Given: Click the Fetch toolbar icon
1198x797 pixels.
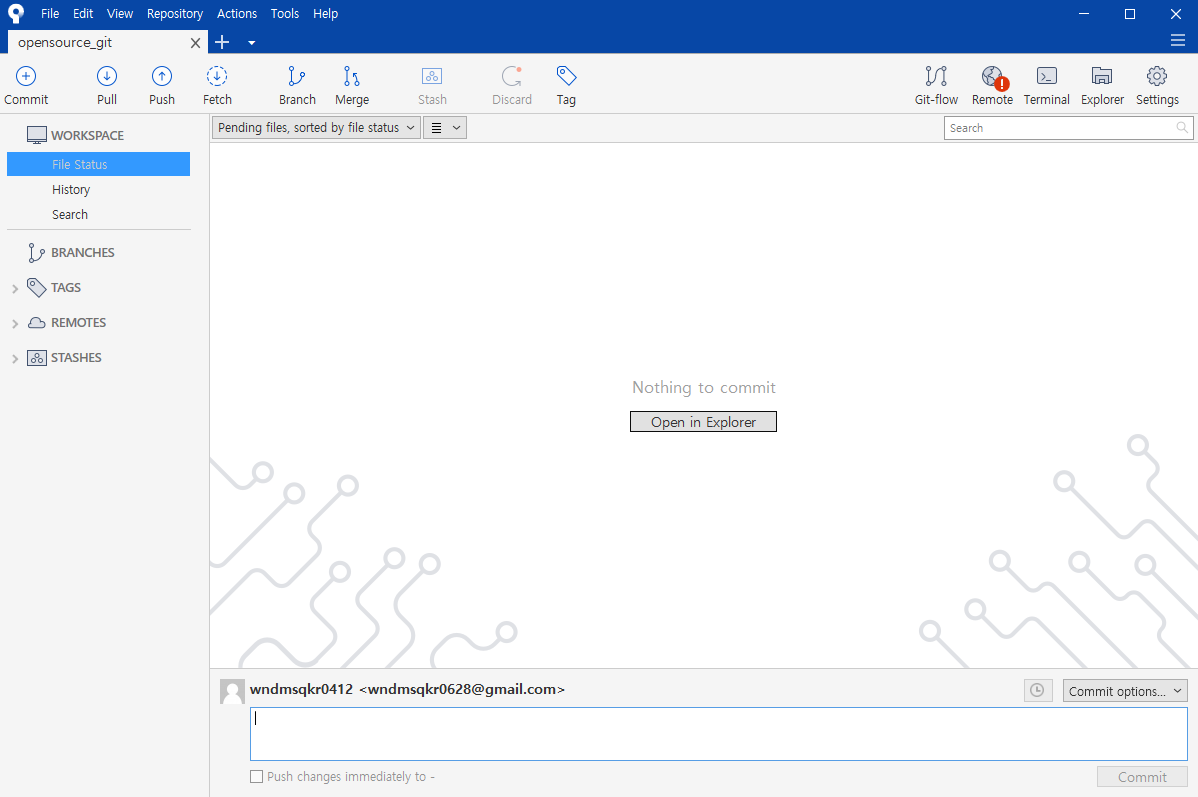Looking at the screenshot, I should (x=217, y=76).
